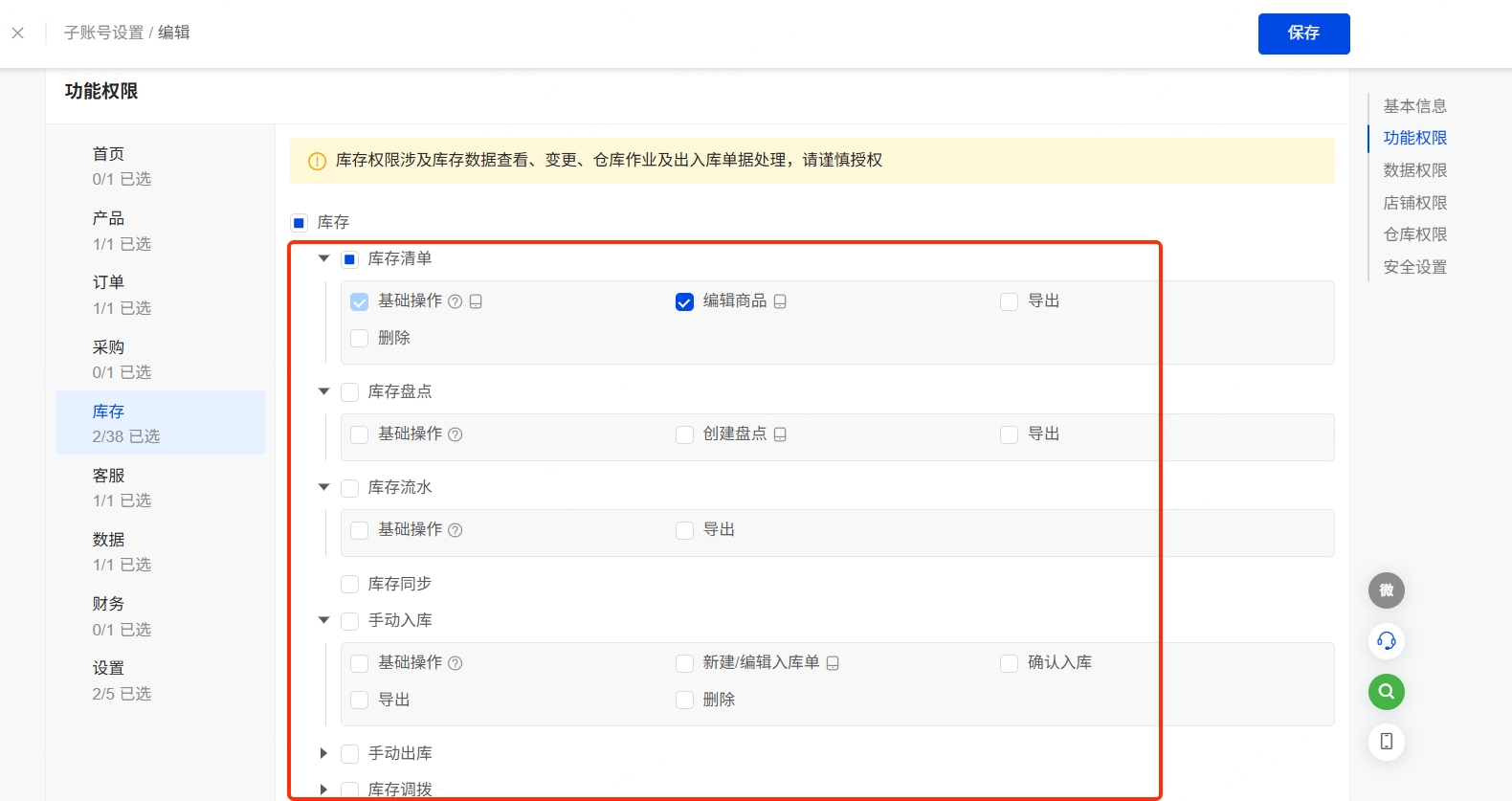Open the headset customer service floating button
This screenshot has width=1512, height=801.
1387,641
